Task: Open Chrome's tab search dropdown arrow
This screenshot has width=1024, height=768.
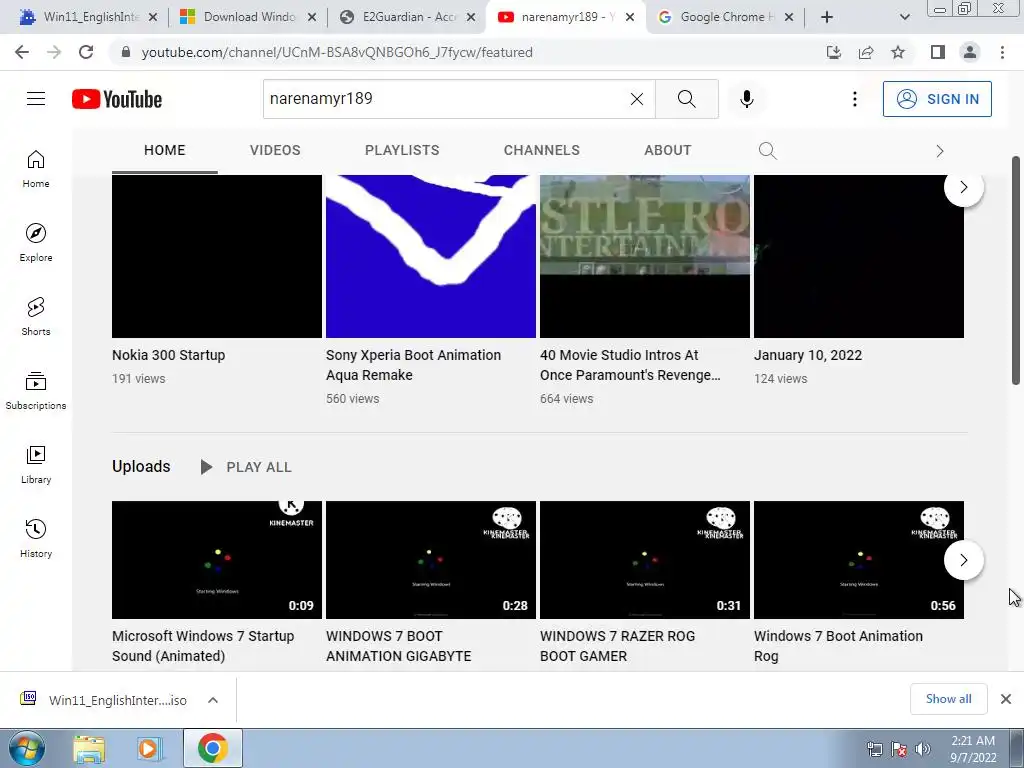Action: point(904,17)
